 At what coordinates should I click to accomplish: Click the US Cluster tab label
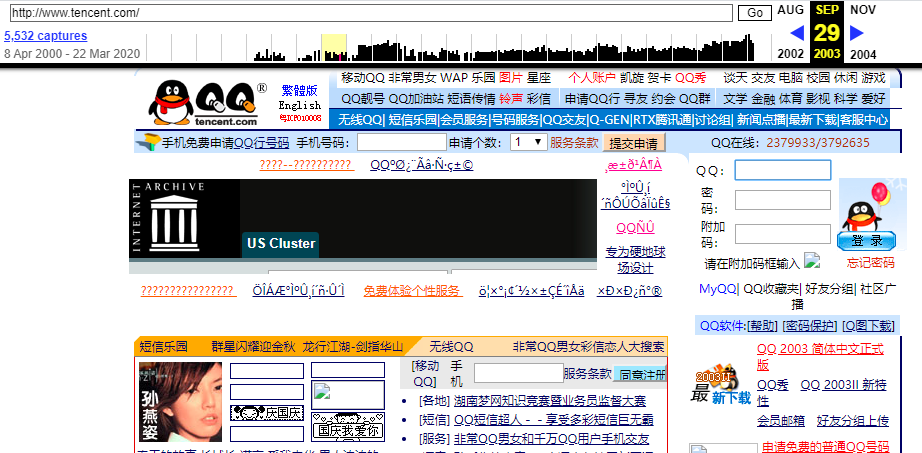[x=280, y=244]
